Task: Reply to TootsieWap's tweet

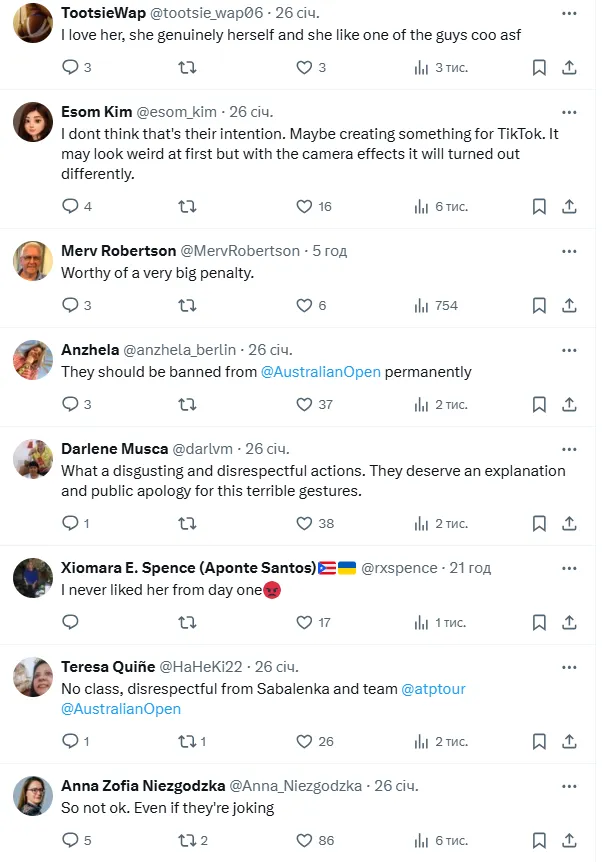Action: click(x=71, y=68)
